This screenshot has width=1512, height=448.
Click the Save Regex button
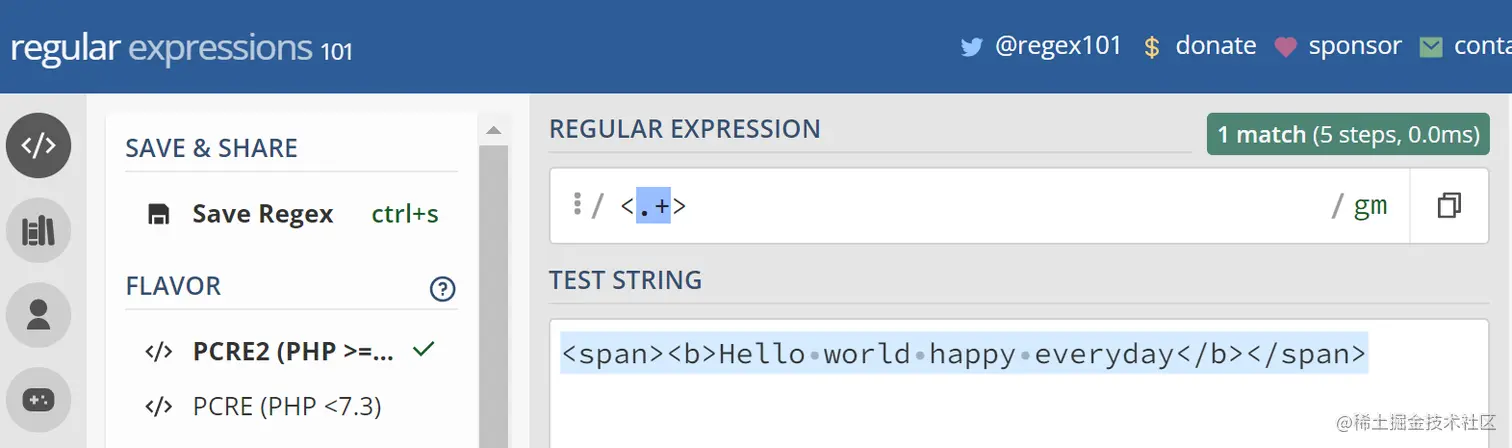262,214
